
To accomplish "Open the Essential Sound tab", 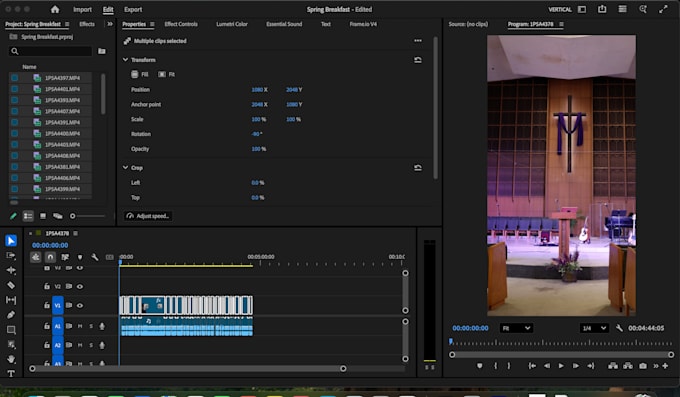I will click(284, 24).
